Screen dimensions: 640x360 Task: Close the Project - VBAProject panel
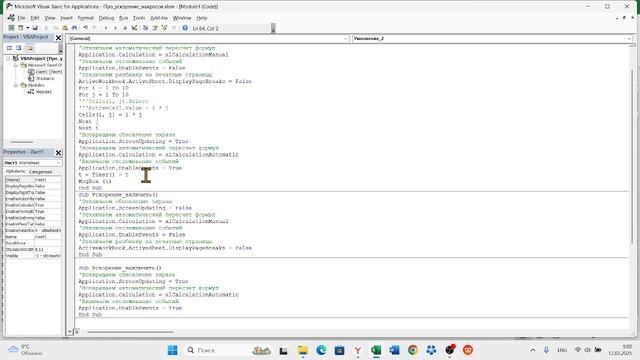point(58,38)
